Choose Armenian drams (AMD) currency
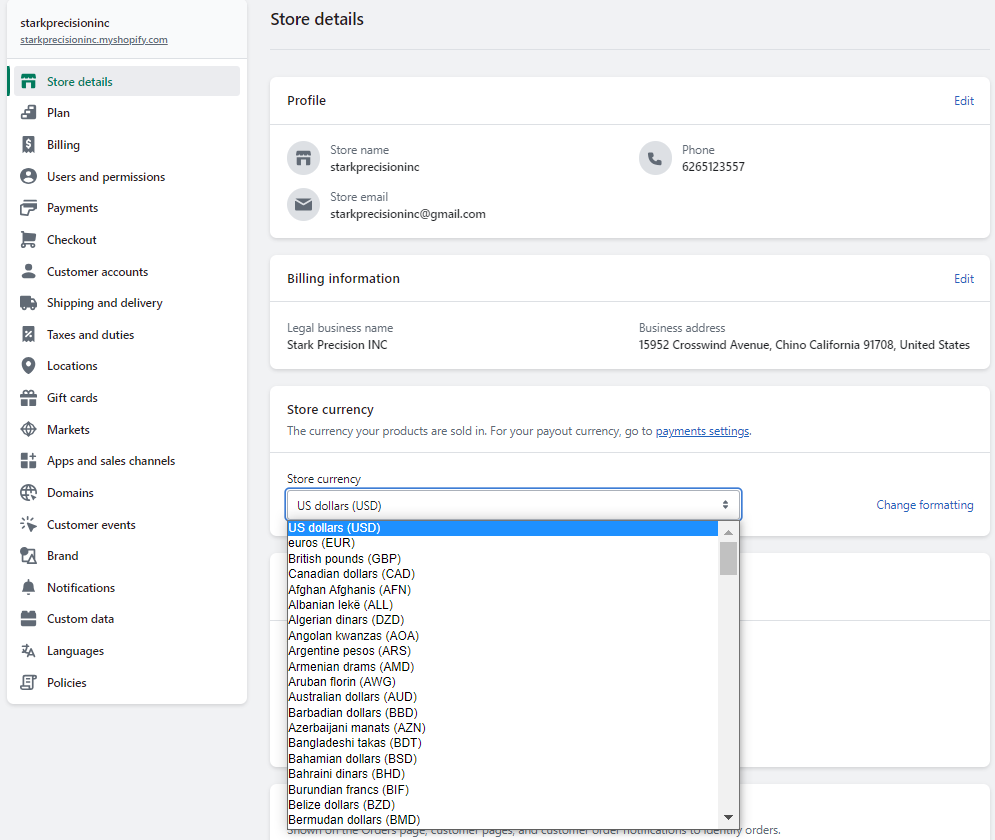 point(503,666)
